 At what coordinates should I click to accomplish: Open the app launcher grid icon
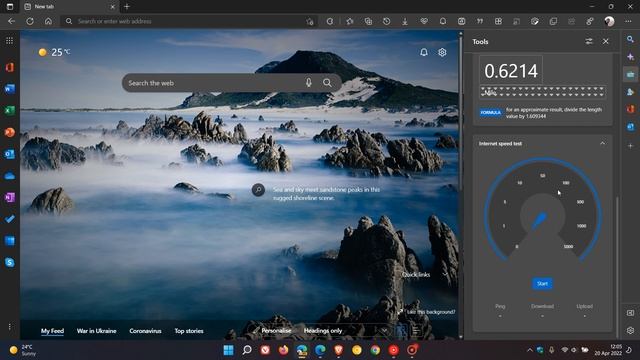[x=9, y=40]
